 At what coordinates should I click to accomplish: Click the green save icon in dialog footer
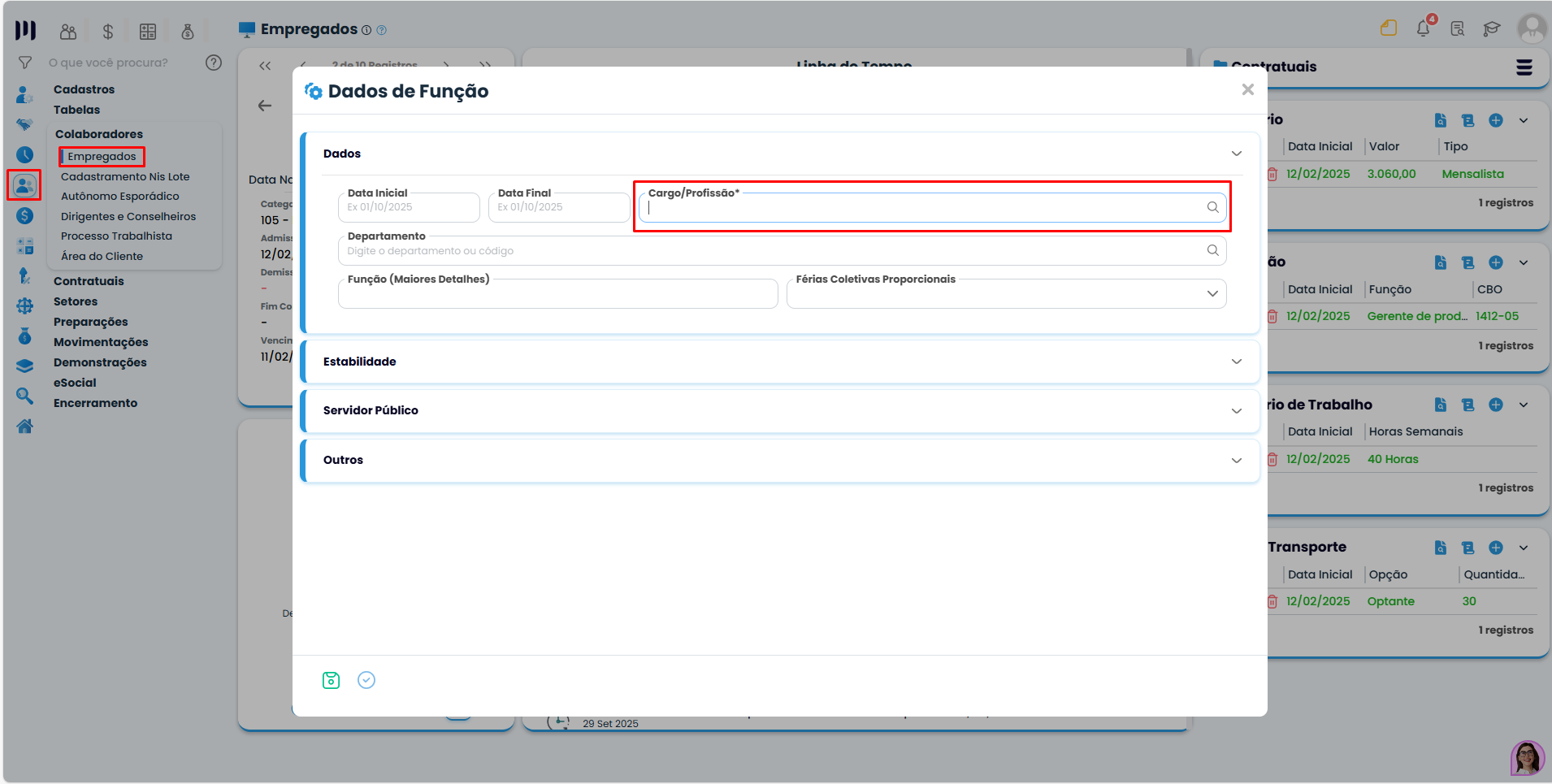click(x=331, y=680)
